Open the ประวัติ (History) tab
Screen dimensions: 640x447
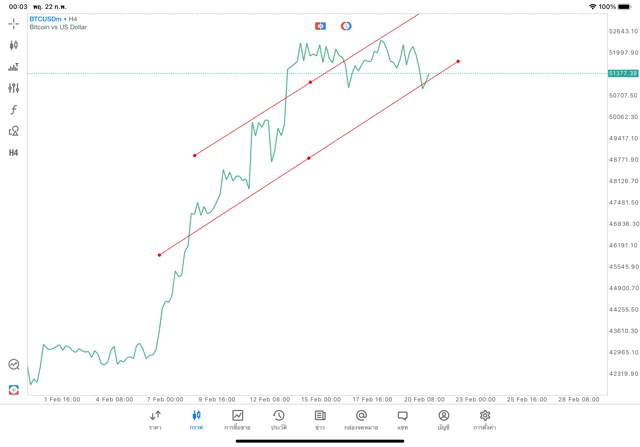pos(279,419)
